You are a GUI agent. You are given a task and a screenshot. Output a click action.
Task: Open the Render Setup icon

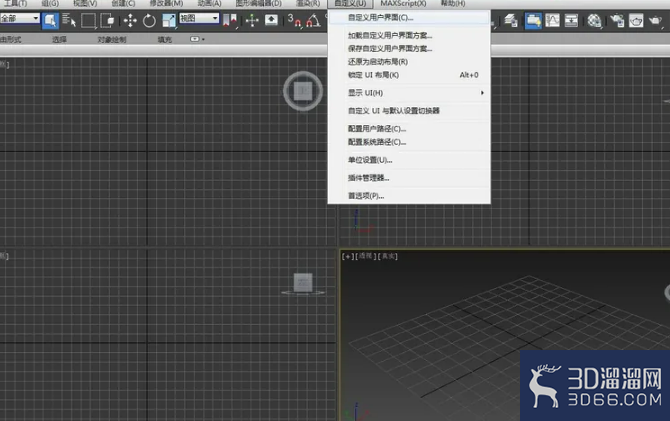(617, 20)
